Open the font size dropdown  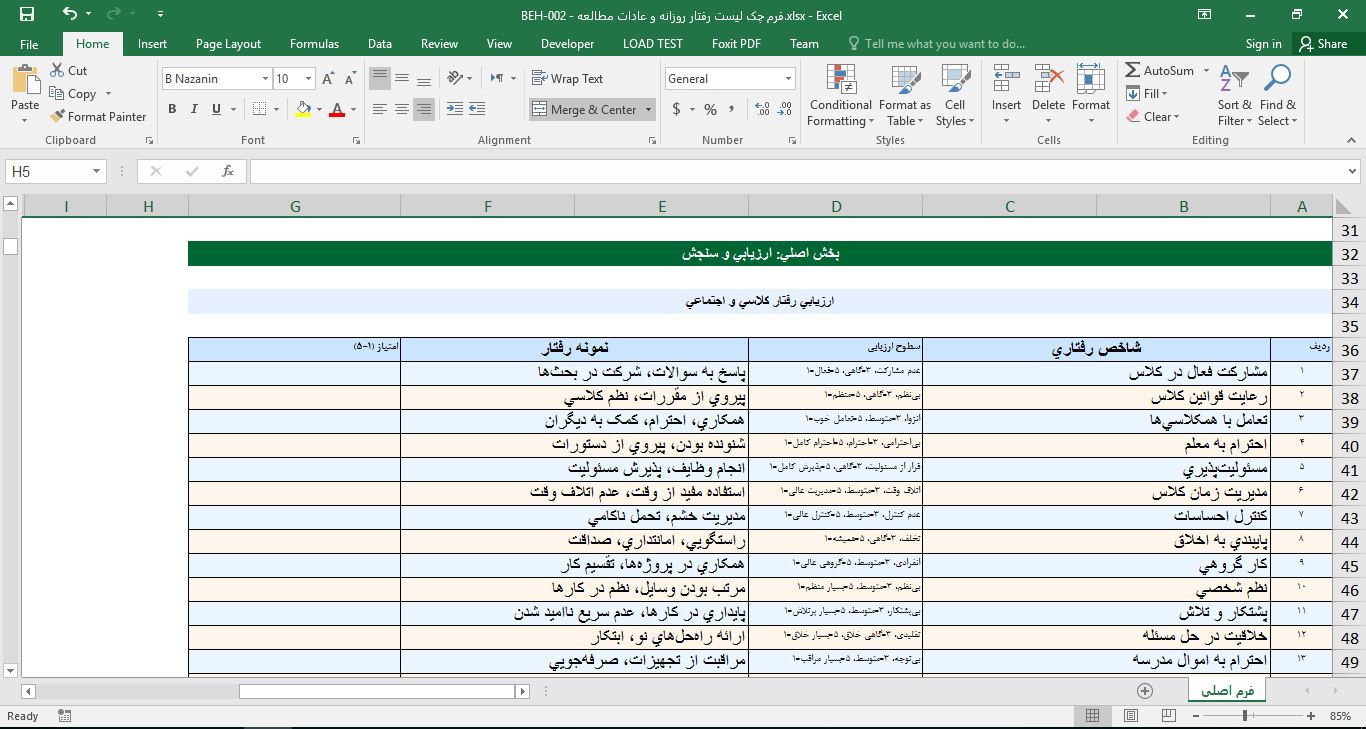point(308,79)
